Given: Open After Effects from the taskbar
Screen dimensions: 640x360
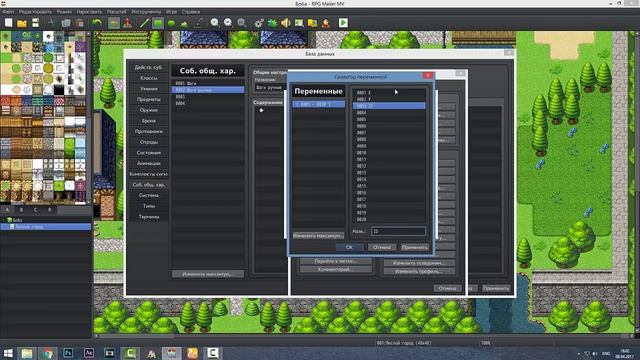Looking at the screenshot, I should (89, 353).
